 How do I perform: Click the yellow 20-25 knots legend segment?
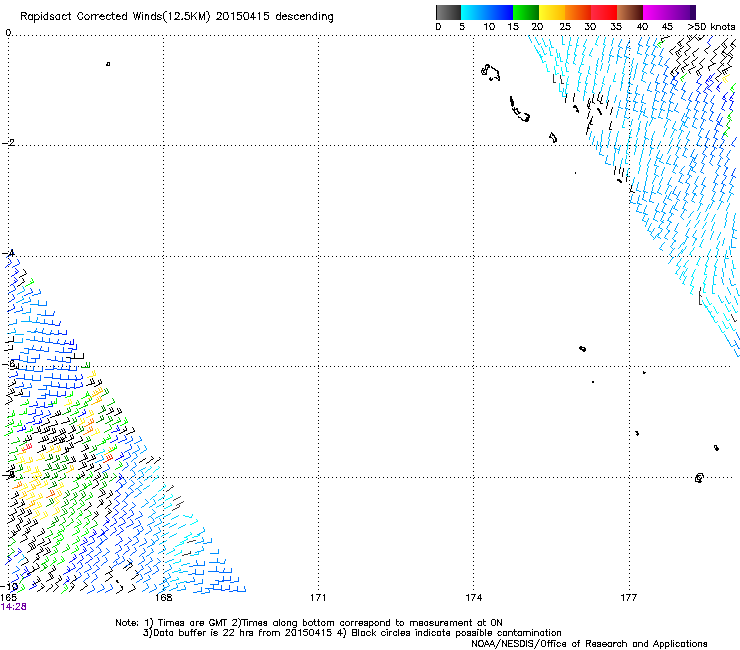(x=552, y=12)
